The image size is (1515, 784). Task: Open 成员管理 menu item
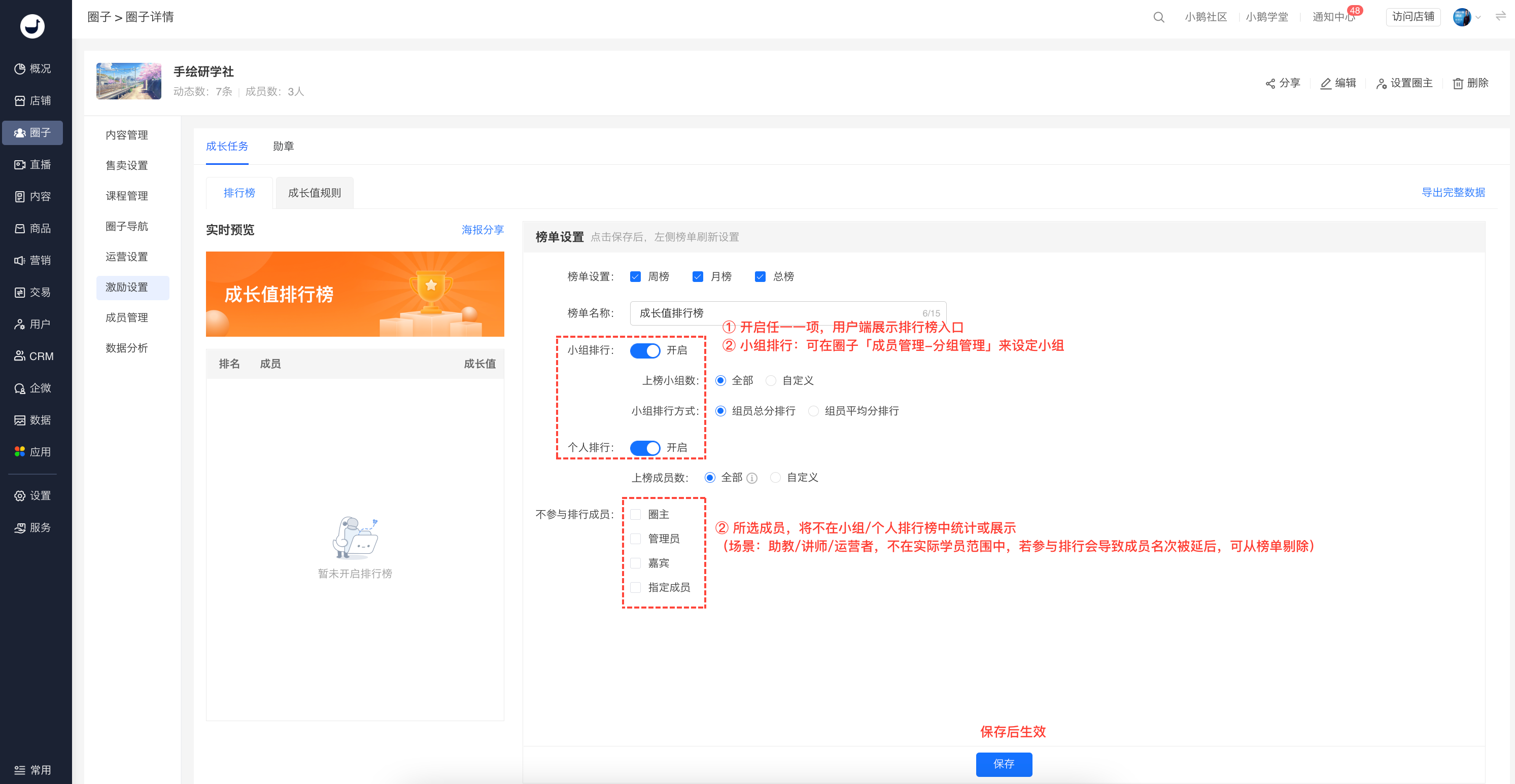click(x=127, y=318)
